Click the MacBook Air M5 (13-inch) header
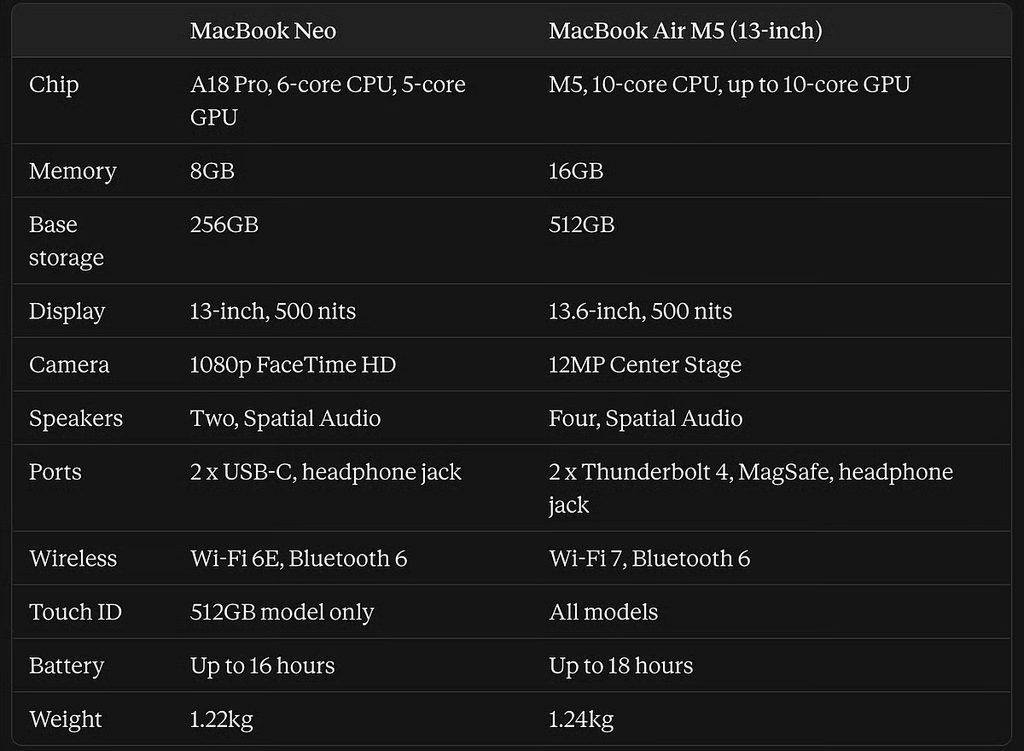 pyautogui.click(x=685, y=31)
